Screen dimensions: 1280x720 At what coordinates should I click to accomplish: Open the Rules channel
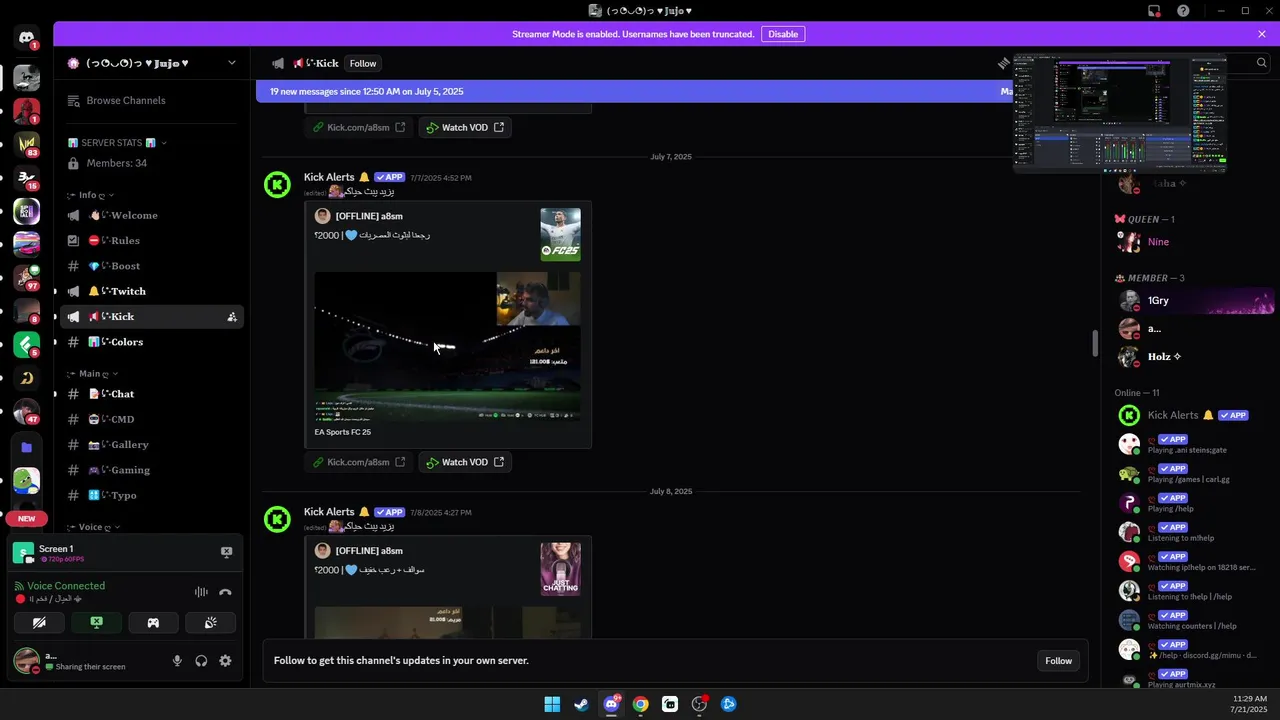point(150,241)
